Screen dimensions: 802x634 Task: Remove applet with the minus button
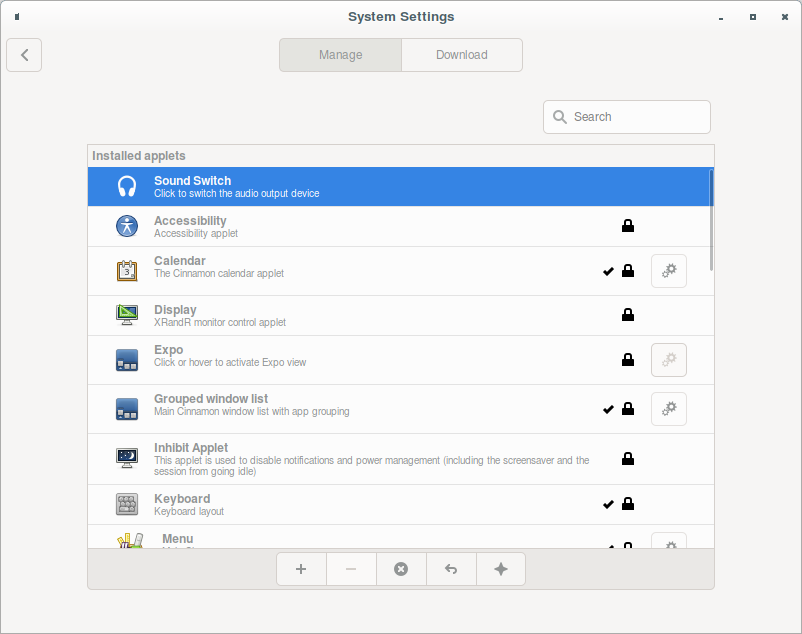351,569
